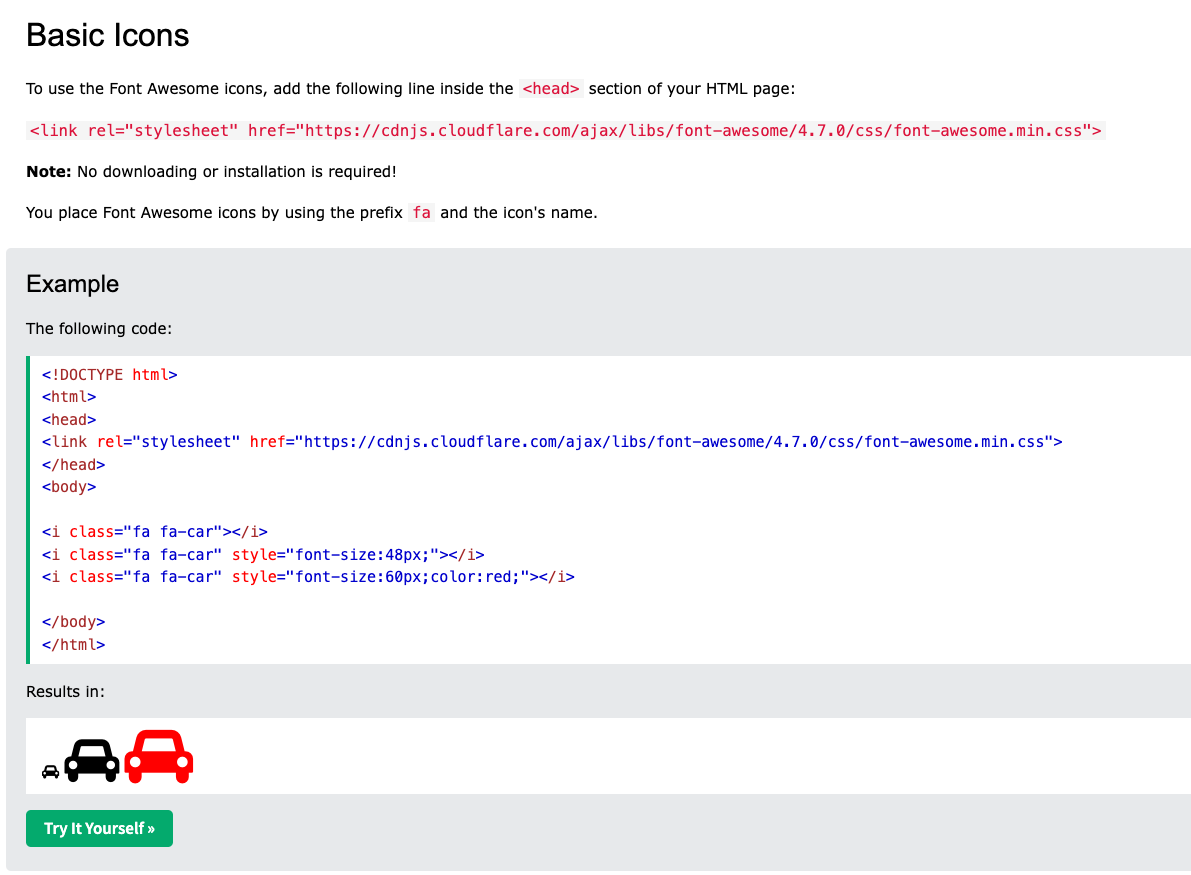1191x875 pixels.
Task: Click the cdnjs URL in the example code
Action: [x=675, y=441]
